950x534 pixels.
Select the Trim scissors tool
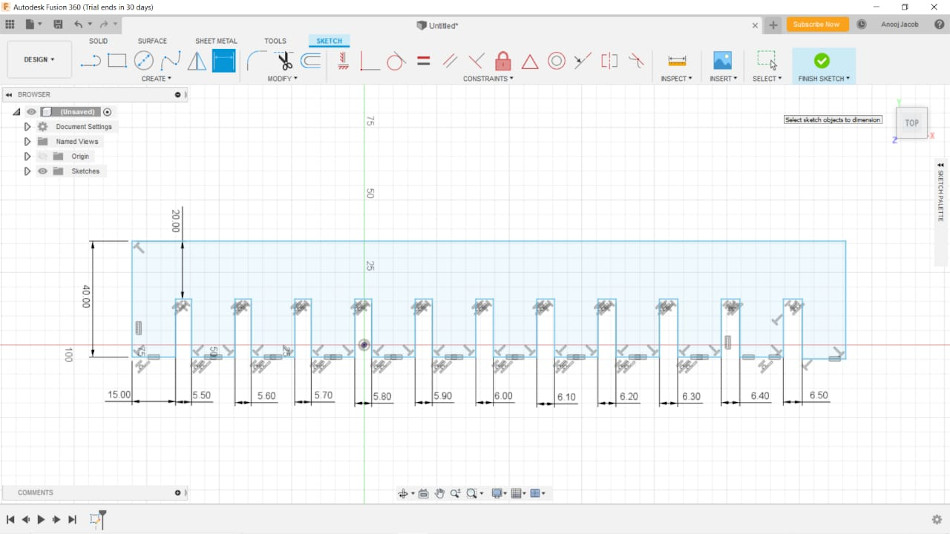pos(284,61)
